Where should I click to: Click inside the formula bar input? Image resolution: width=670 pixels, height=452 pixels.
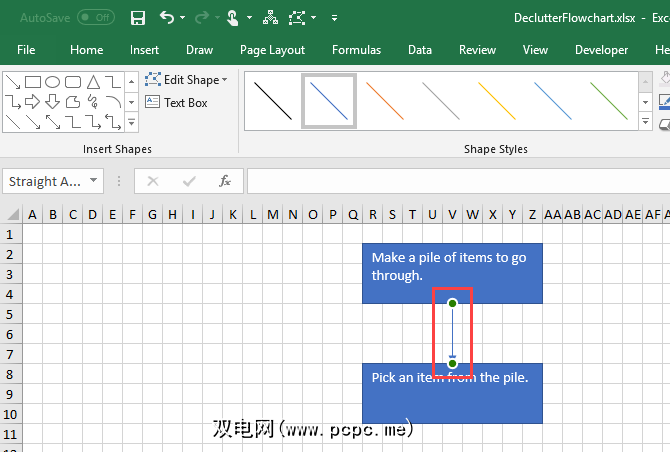point(450,181)
